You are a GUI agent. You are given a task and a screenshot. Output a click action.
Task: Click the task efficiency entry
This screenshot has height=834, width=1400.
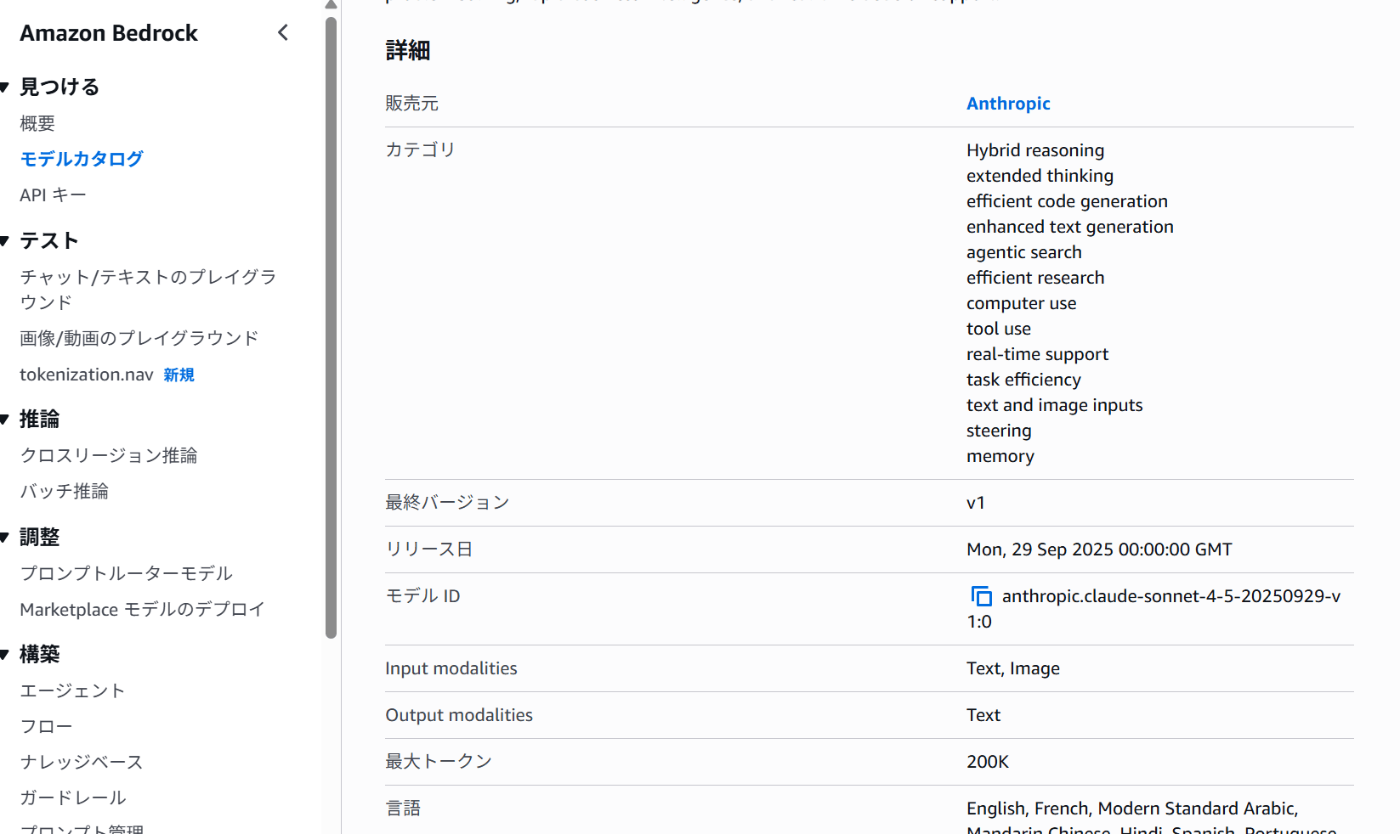click(x=1023, y=380)
